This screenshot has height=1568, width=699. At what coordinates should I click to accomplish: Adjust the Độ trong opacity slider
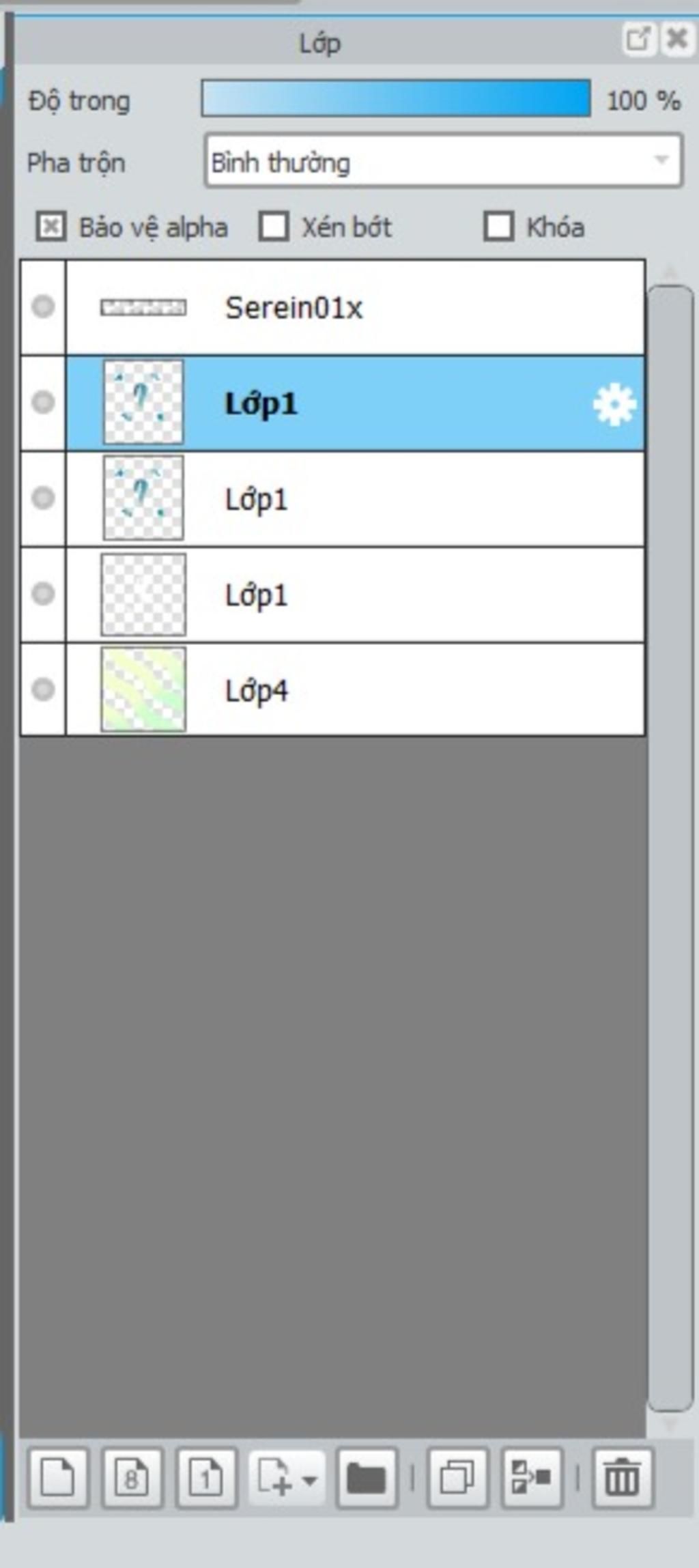[396, 99]
